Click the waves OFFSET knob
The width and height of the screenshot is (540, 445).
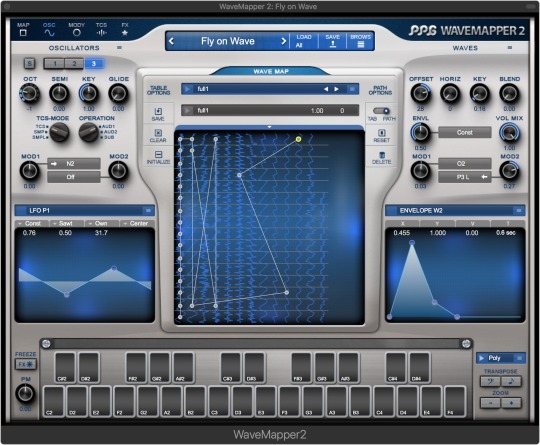click(421, 94)
